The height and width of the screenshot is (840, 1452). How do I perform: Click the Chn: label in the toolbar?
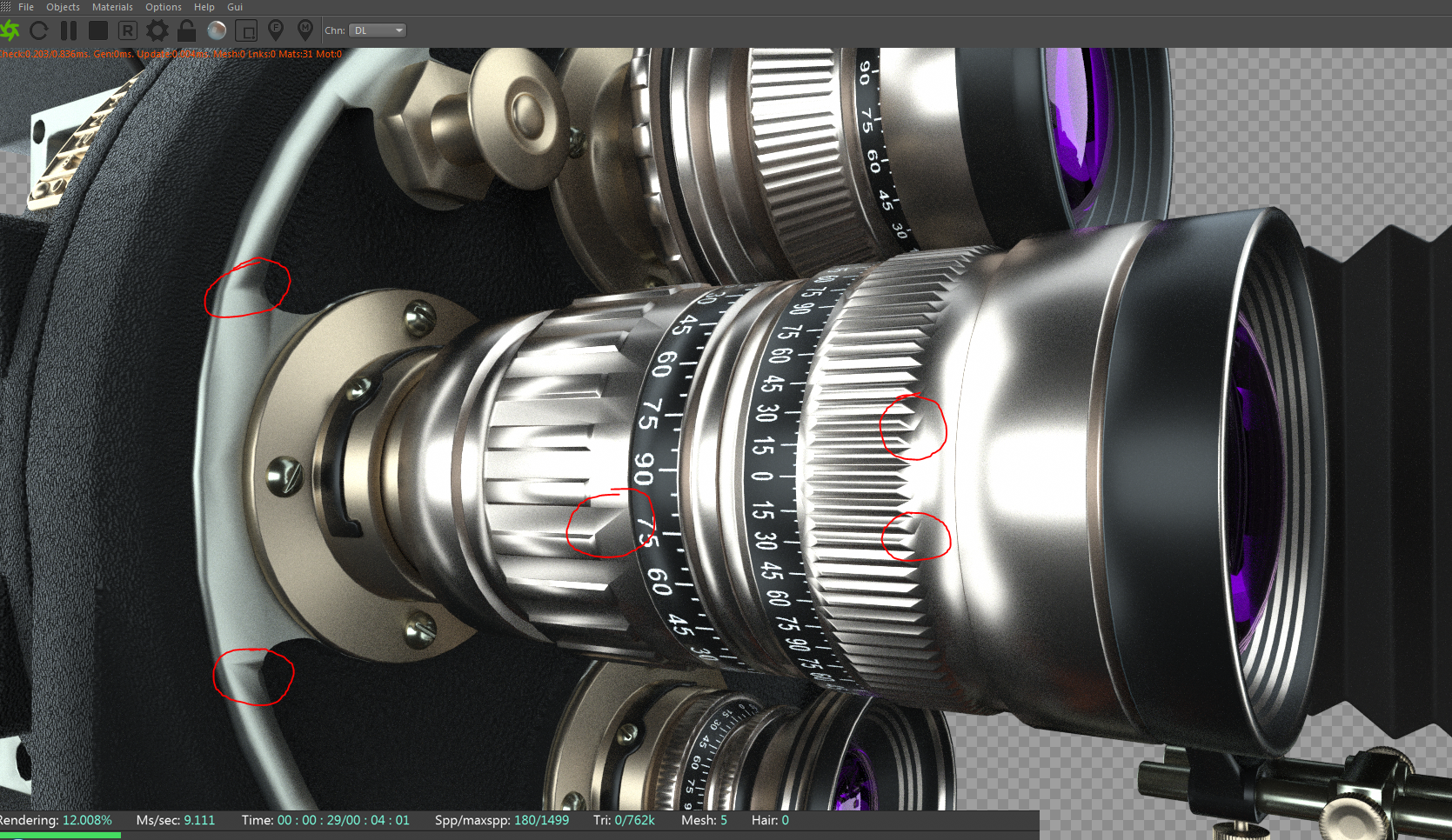[335, 30]
